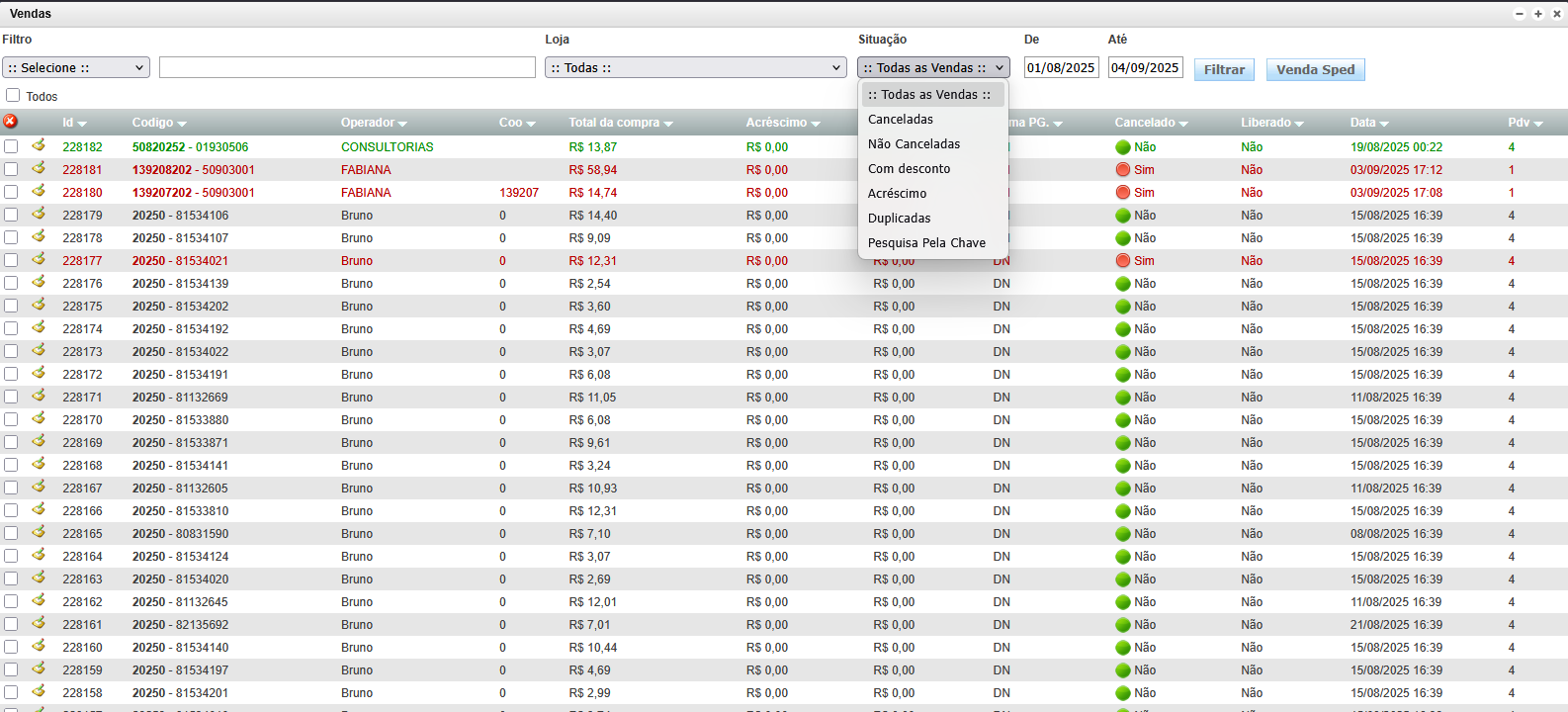Click the row icon beside sale 228175
Screen dimensions: 1568x712
coord(39,305)
